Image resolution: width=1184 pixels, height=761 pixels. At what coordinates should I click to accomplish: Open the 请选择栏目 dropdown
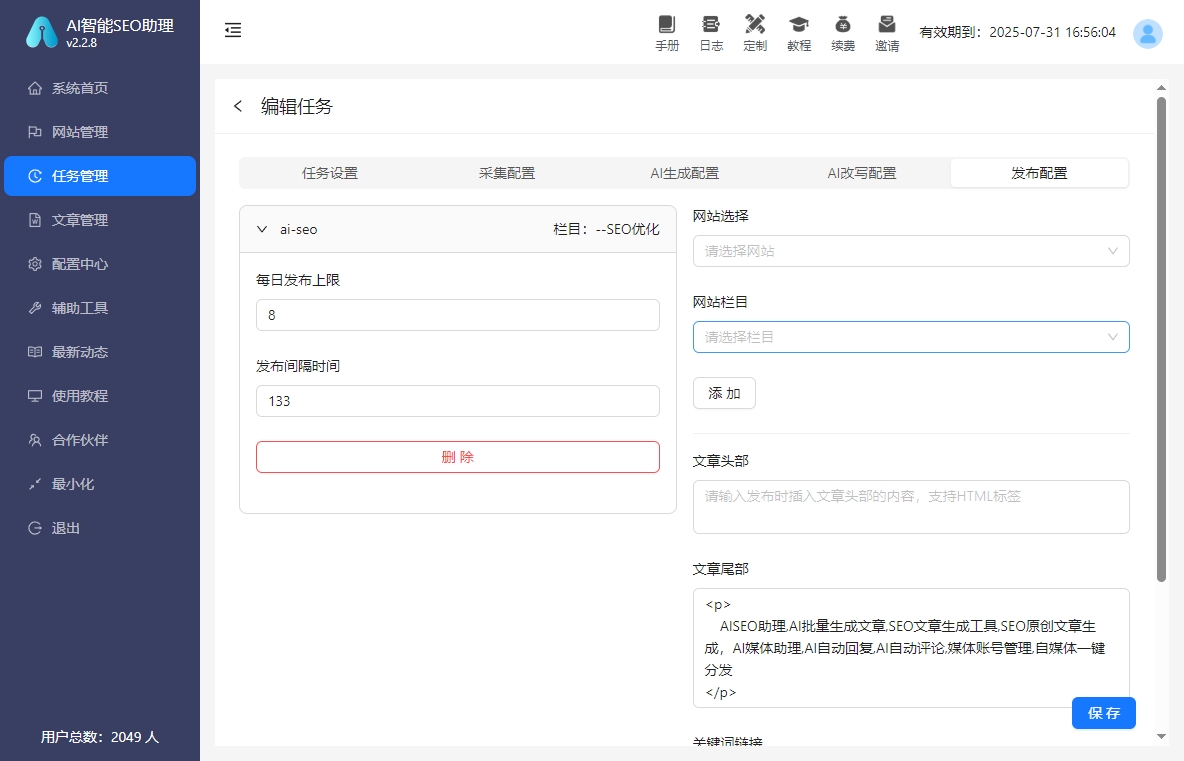coord(910,337)
